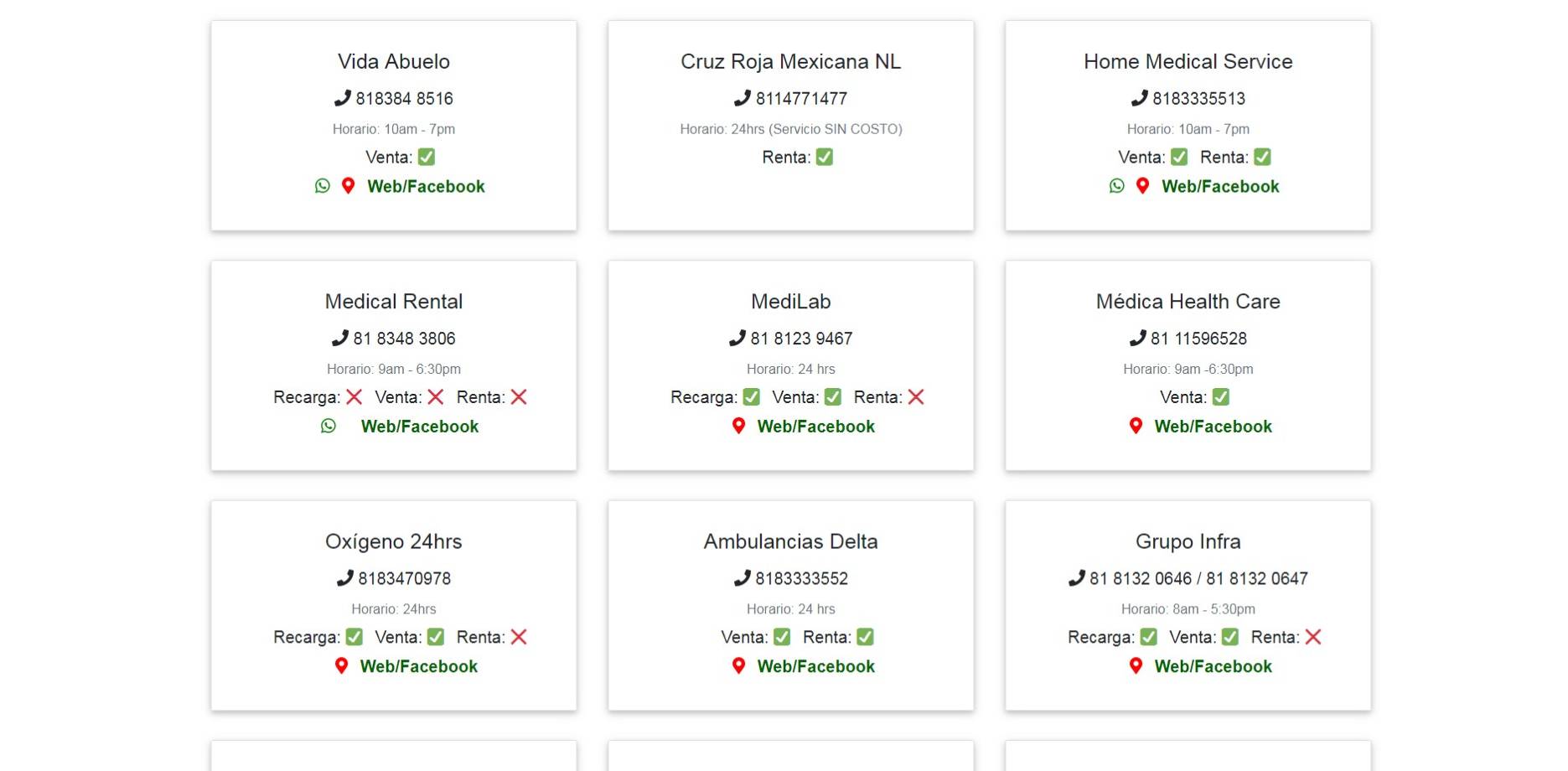Call Oxígeno 24hrs number 8183470978
Viewport: 1568px width, 771px height.
coord(404,578)
